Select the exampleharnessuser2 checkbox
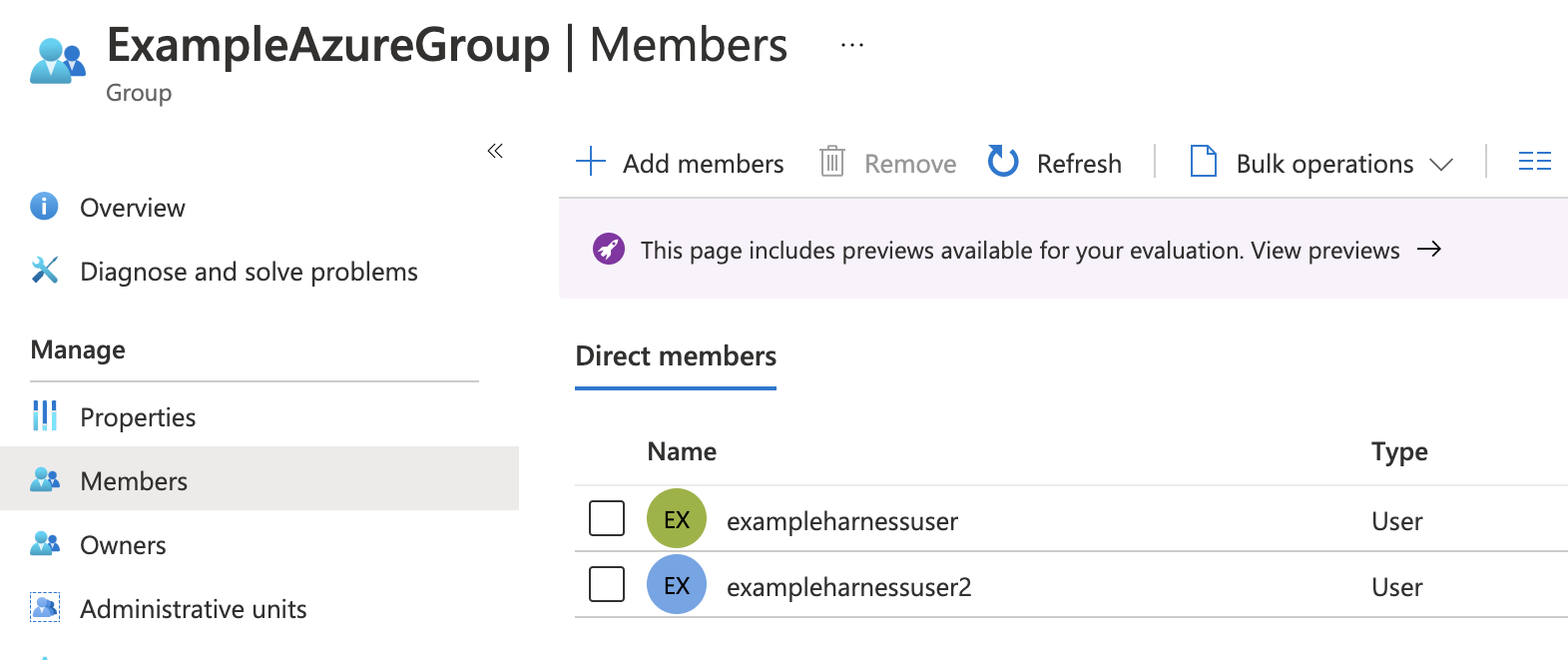The image size is (1568, 660). (607, 584)
